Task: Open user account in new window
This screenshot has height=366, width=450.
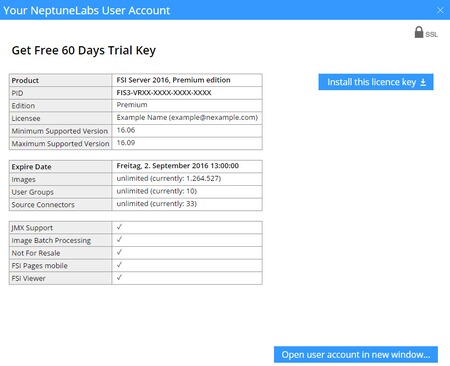Action: tap(356, 355)
